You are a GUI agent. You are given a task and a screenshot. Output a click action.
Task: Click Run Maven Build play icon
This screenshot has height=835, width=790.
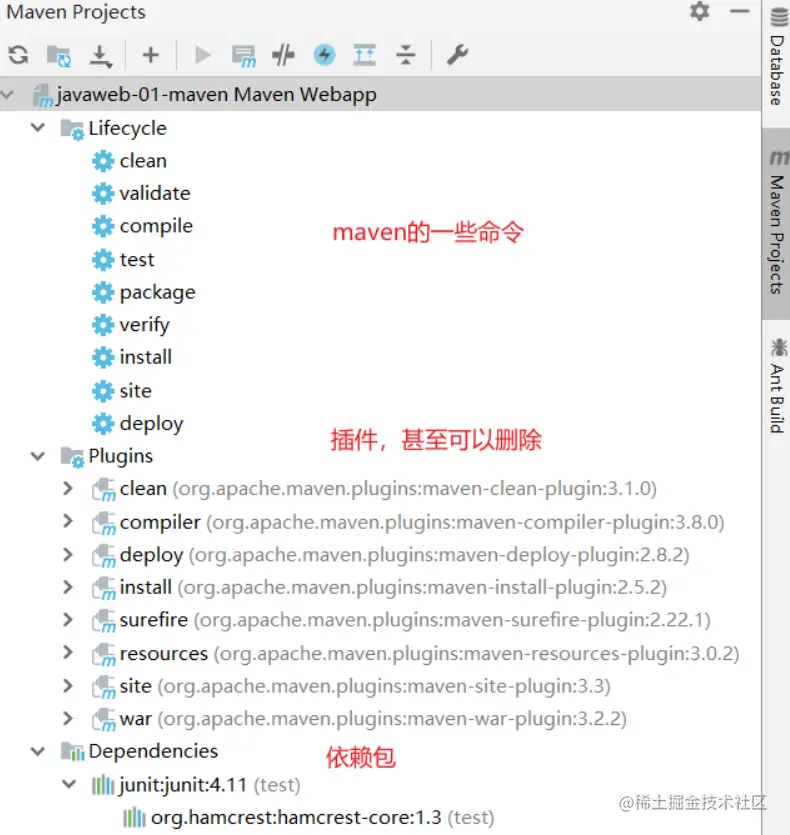click(x=202, y=55)
